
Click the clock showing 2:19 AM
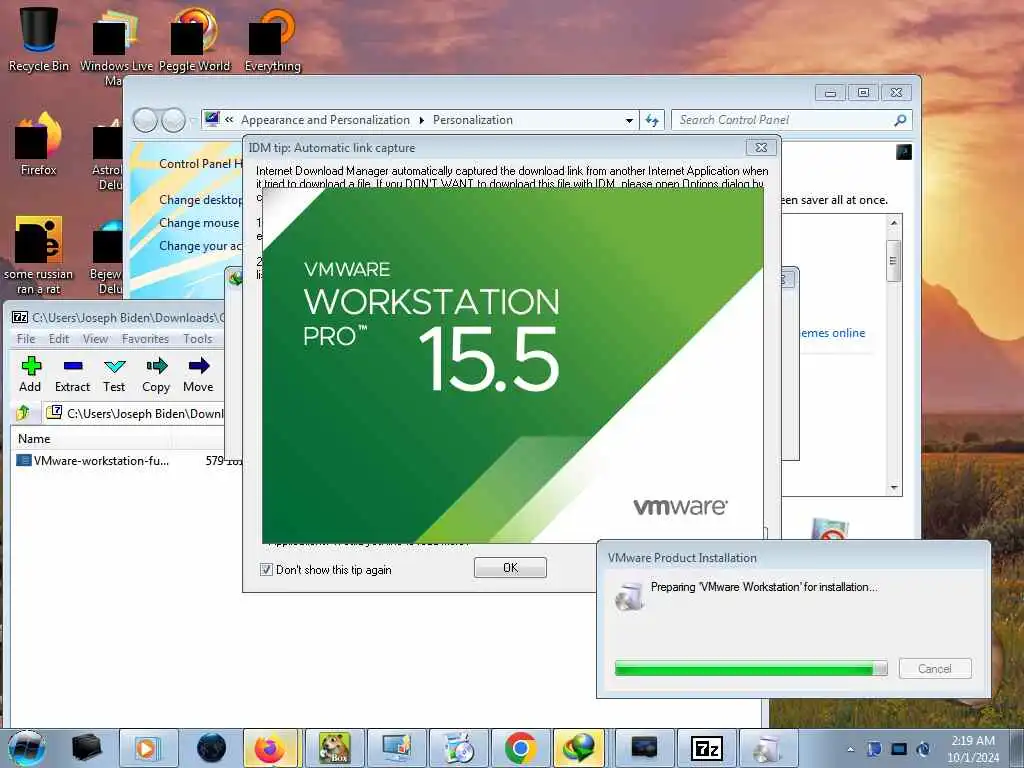(973, 749)
